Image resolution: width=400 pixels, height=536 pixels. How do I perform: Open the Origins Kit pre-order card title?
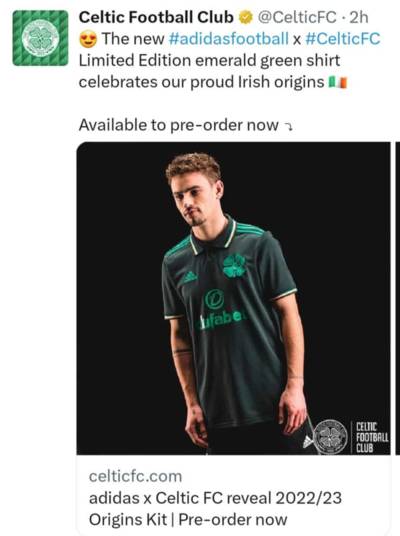(x=215, y=509)
